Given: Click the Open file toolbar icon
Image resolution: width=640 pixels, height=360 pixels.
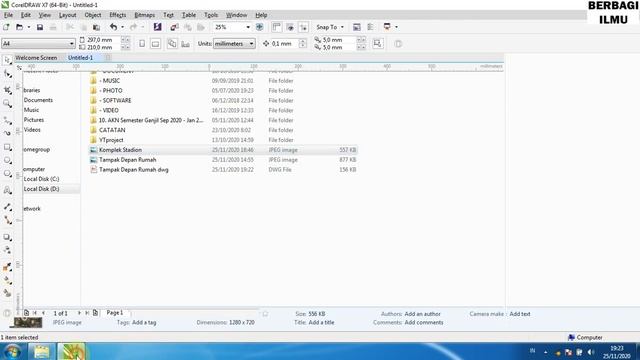Looking at the screenshot, I should [19, 27].
